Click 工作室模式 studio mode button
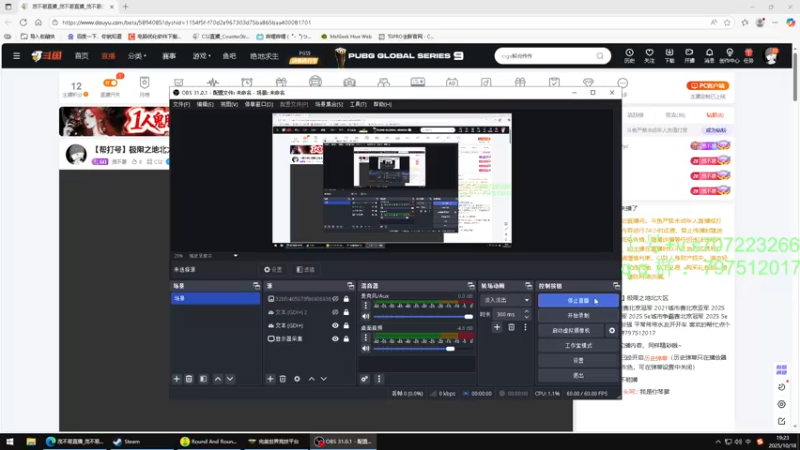Image resolution: width=800 pixels, height=450 pixels. click(x=578, y=345)
